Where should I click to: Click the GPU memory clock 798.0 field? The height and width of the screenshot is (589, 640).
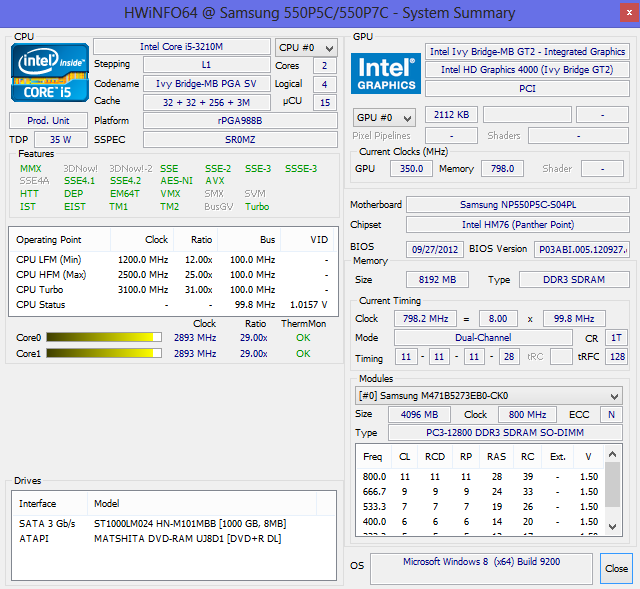[502, 169]
